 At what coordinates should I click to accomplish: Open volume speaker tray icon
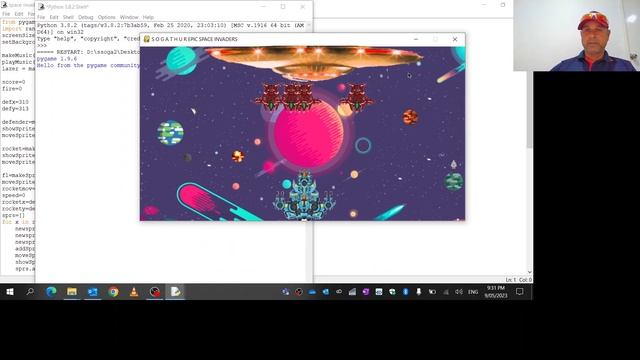459,292
